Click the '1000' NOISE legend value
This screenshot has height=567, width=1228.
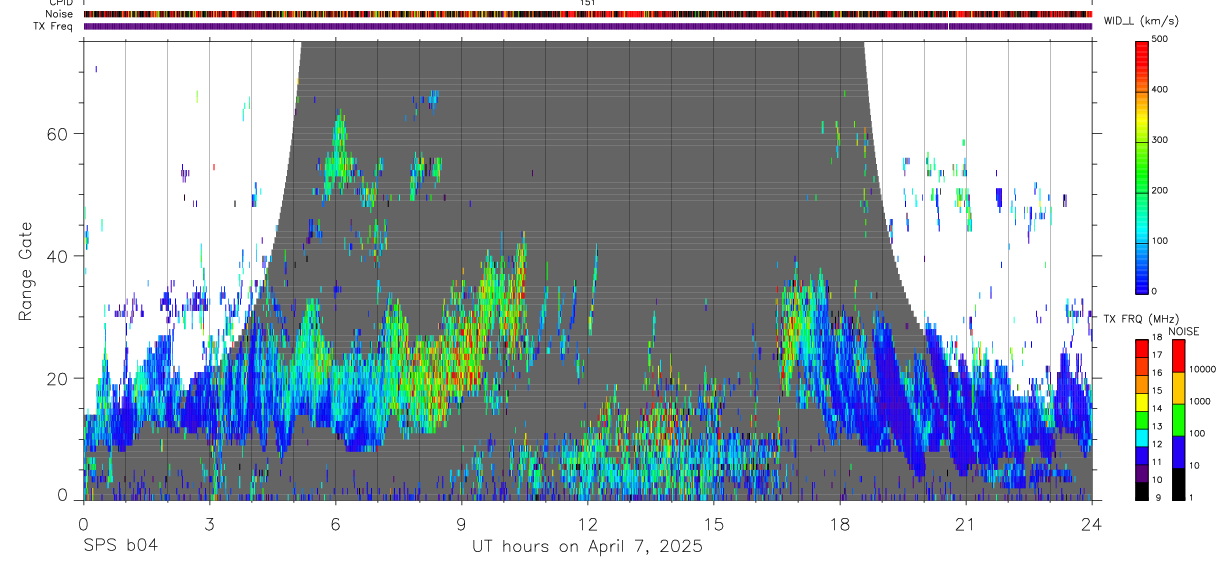(1200, 401)
